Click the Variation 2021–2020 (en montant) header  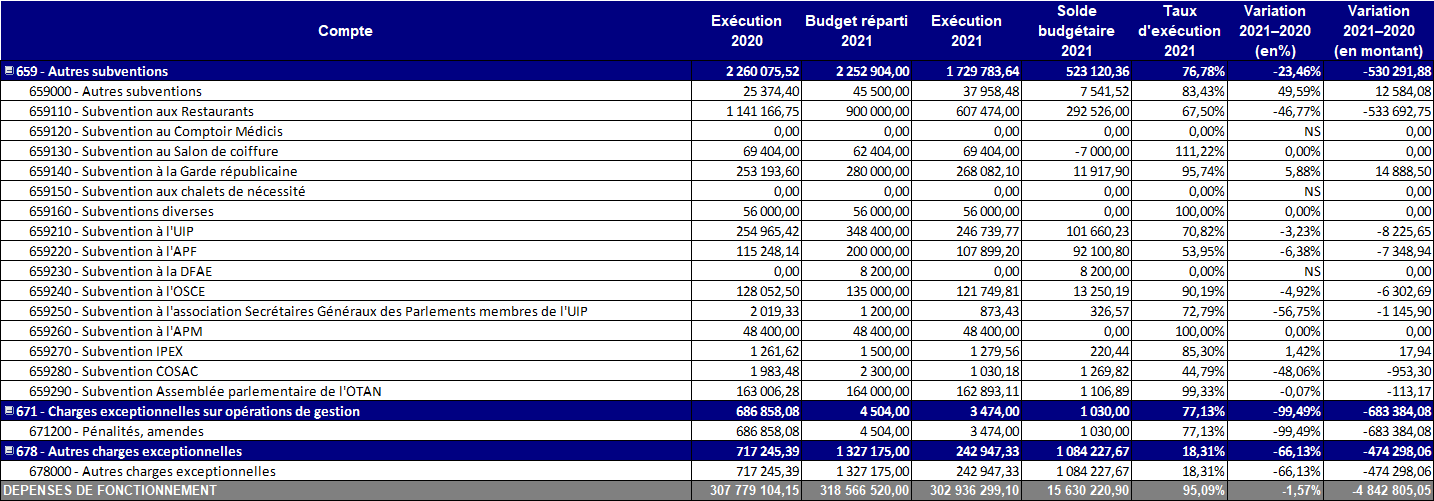point(1377,31)
